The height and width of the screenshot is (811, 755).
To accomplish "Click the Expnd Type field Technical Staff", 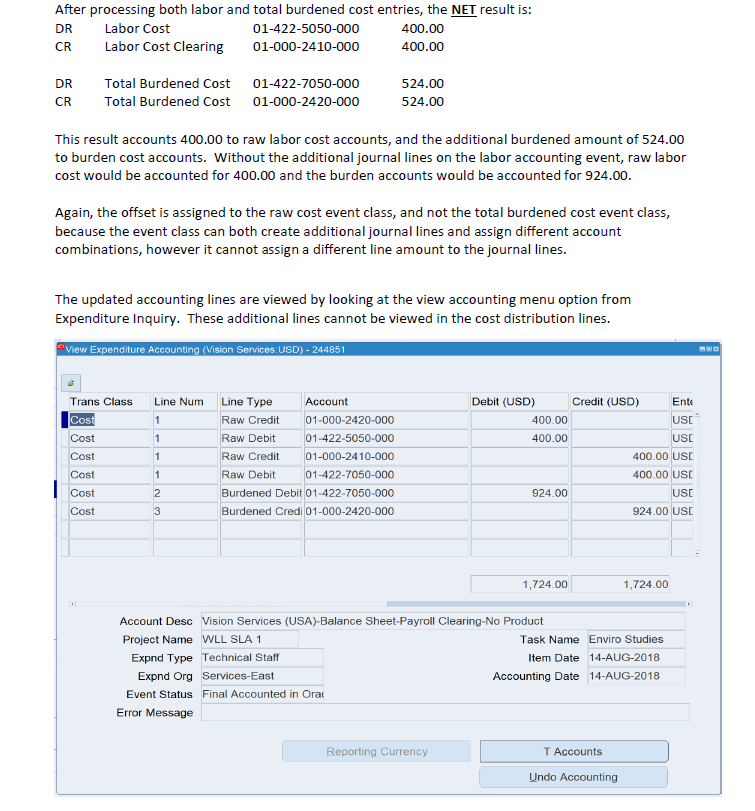I will (262, 657).
